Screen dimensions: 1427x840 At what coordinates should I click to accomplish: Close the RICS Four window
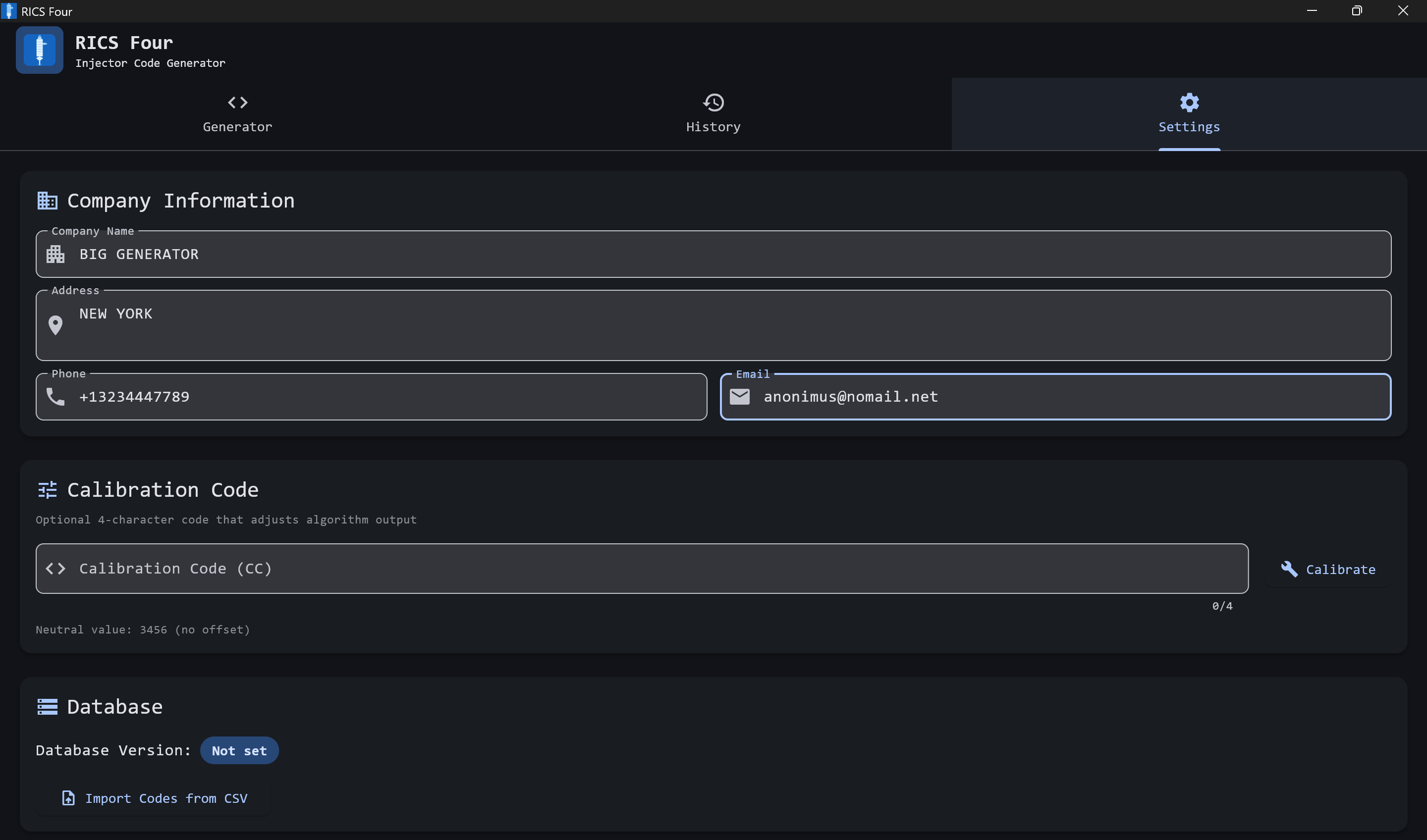coord(1403,11)
